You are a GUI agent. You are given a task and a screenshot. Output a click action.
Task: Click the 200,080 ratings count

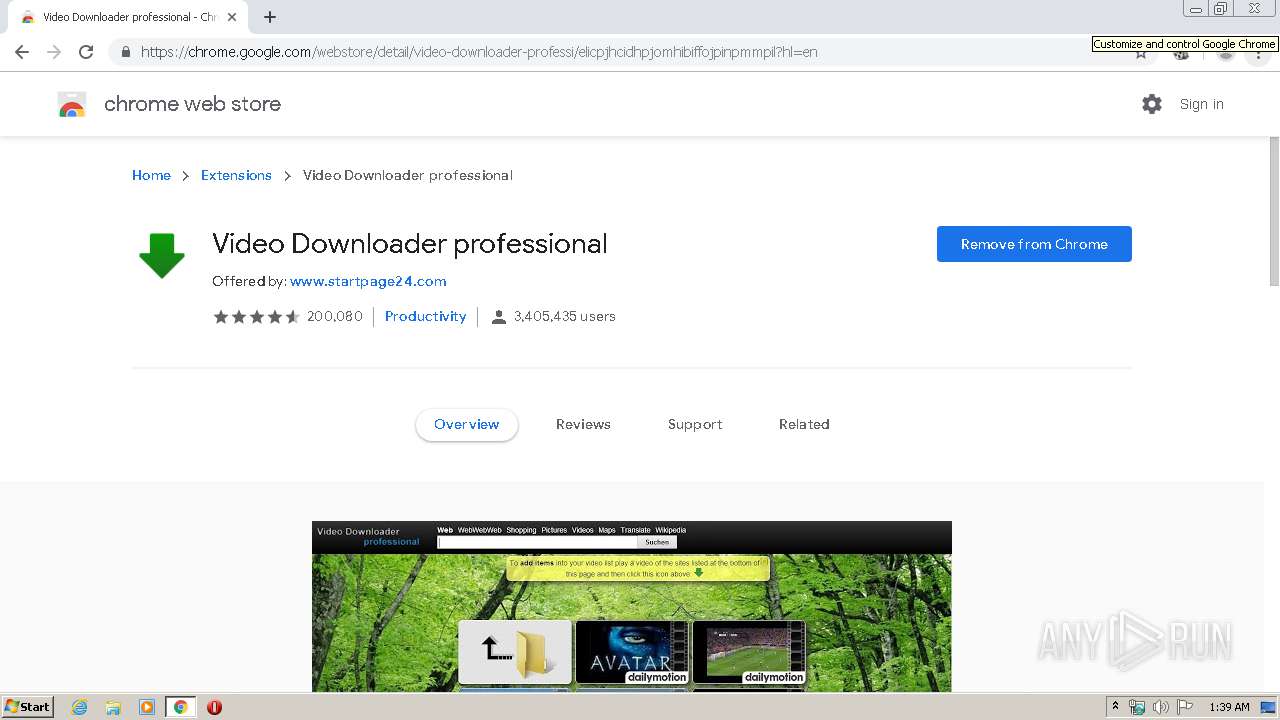point(335,317)
